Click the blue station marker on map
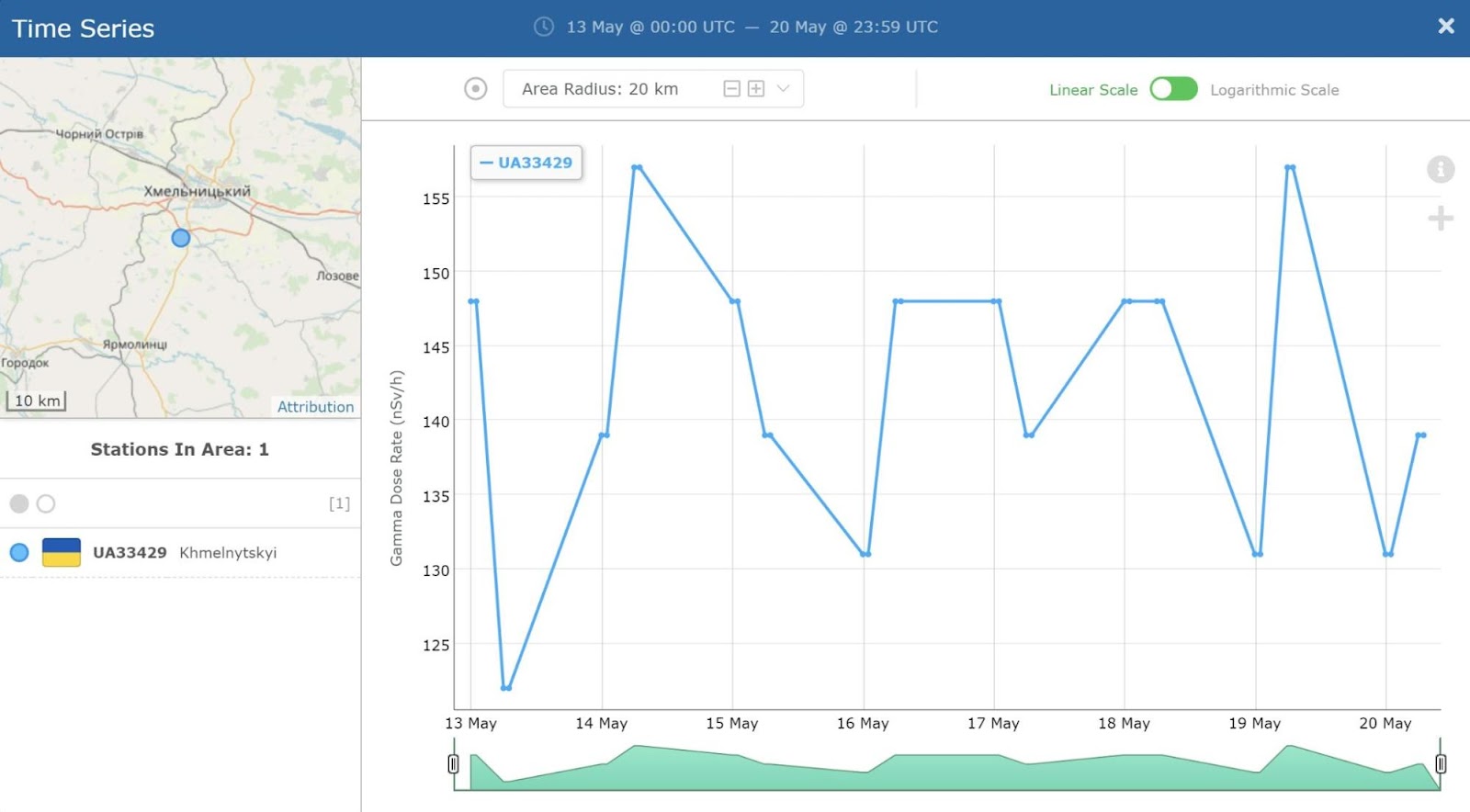 click(181, 238)
